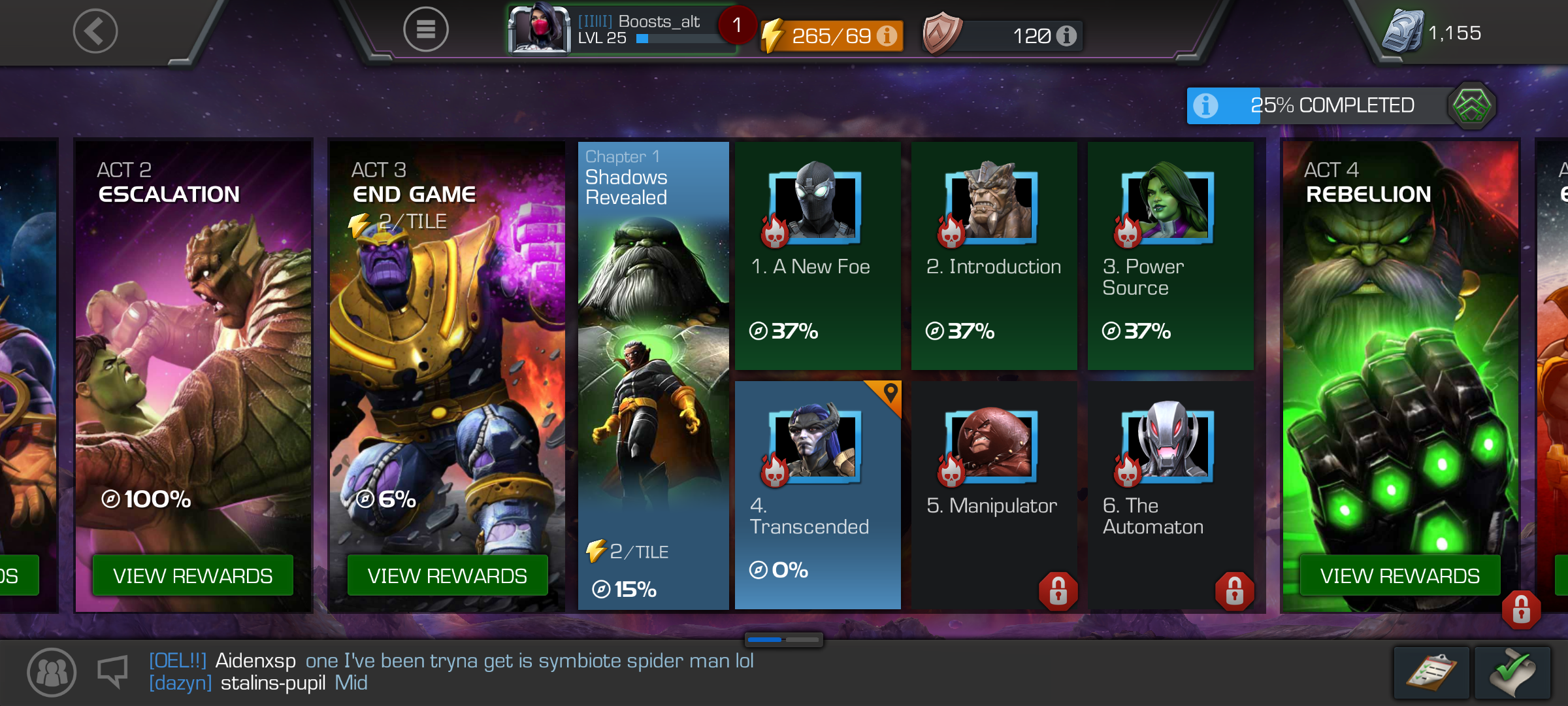Open the chat speech bubble icon
The width and height of the screenshot is (1568, 706).
(112, 671)
